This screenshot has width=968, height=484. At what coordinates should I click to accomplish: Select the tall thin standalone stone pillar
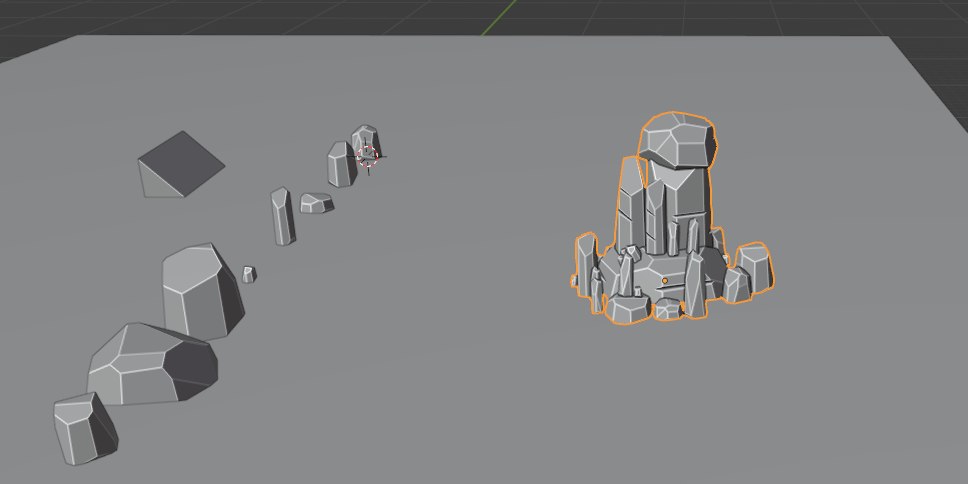[x=283, y=216]
